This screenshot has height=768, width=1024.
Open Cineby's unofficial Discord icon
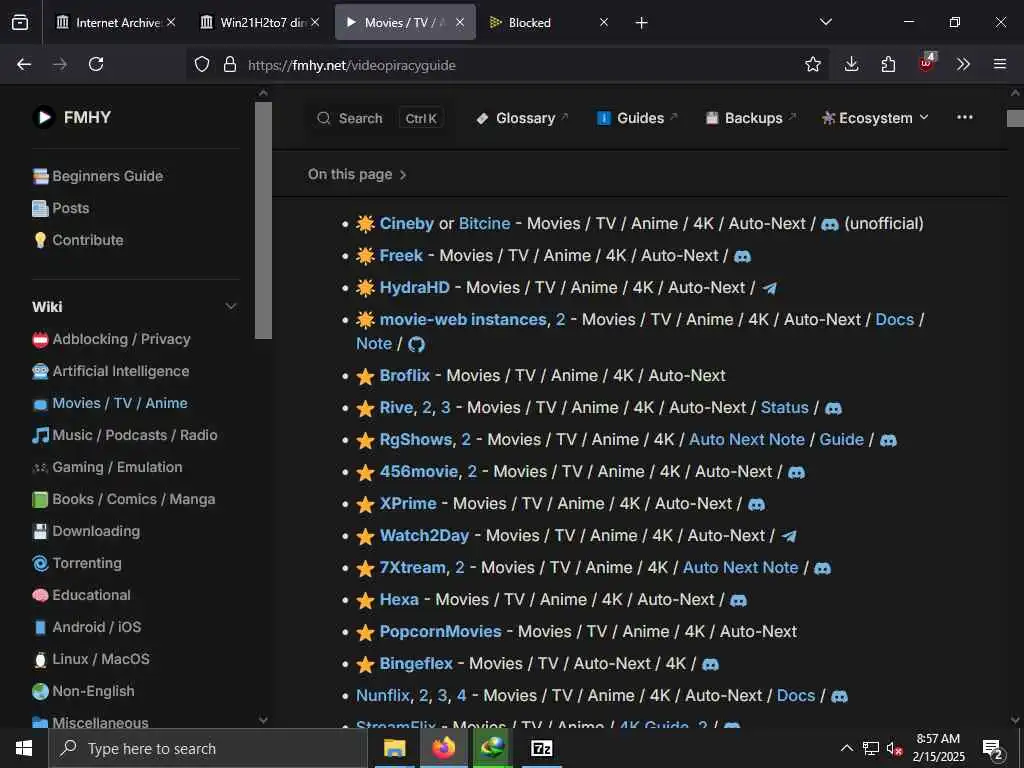[x=830, y=225]
